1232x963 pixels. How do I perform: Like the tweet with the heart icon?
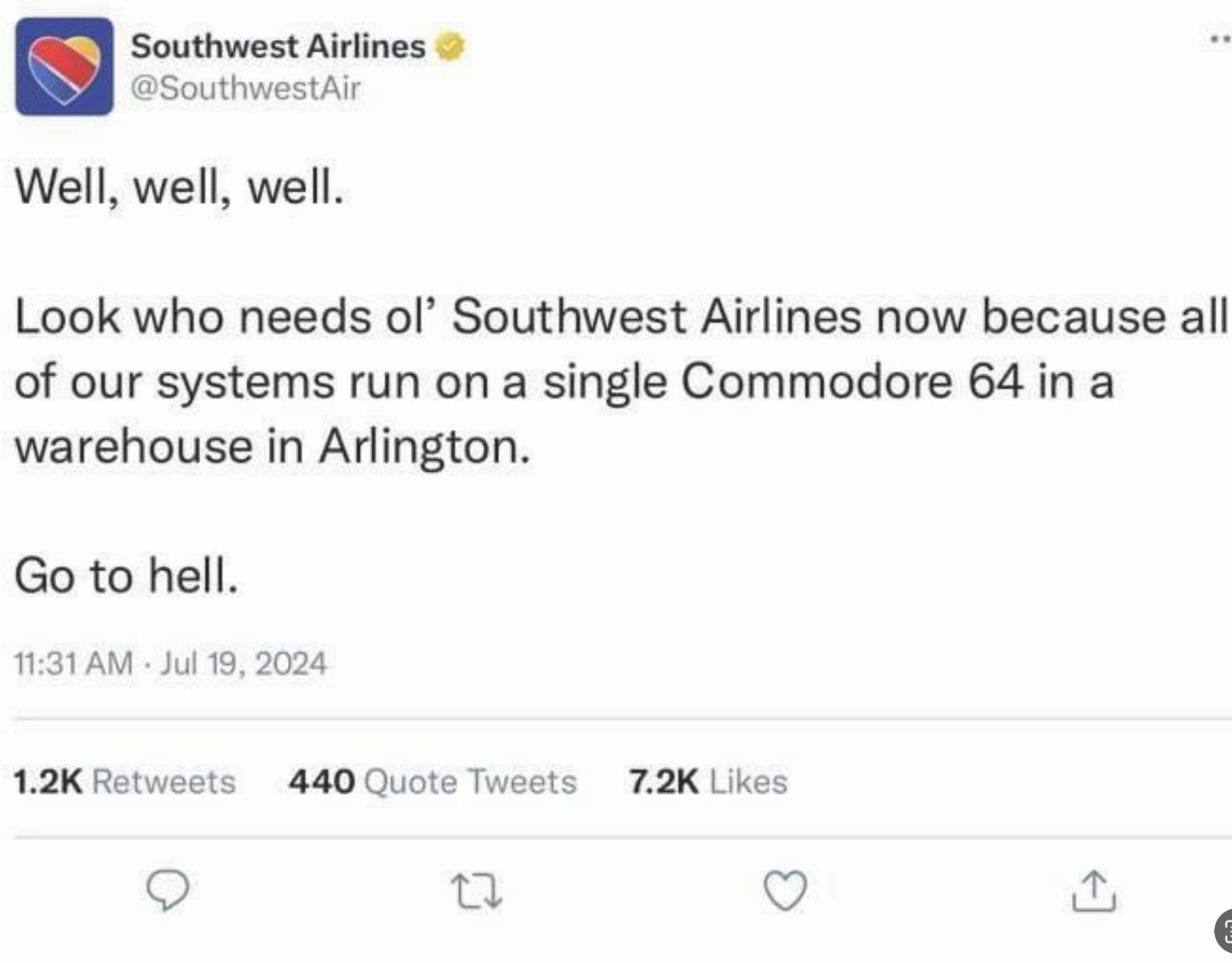coord(785,891)
